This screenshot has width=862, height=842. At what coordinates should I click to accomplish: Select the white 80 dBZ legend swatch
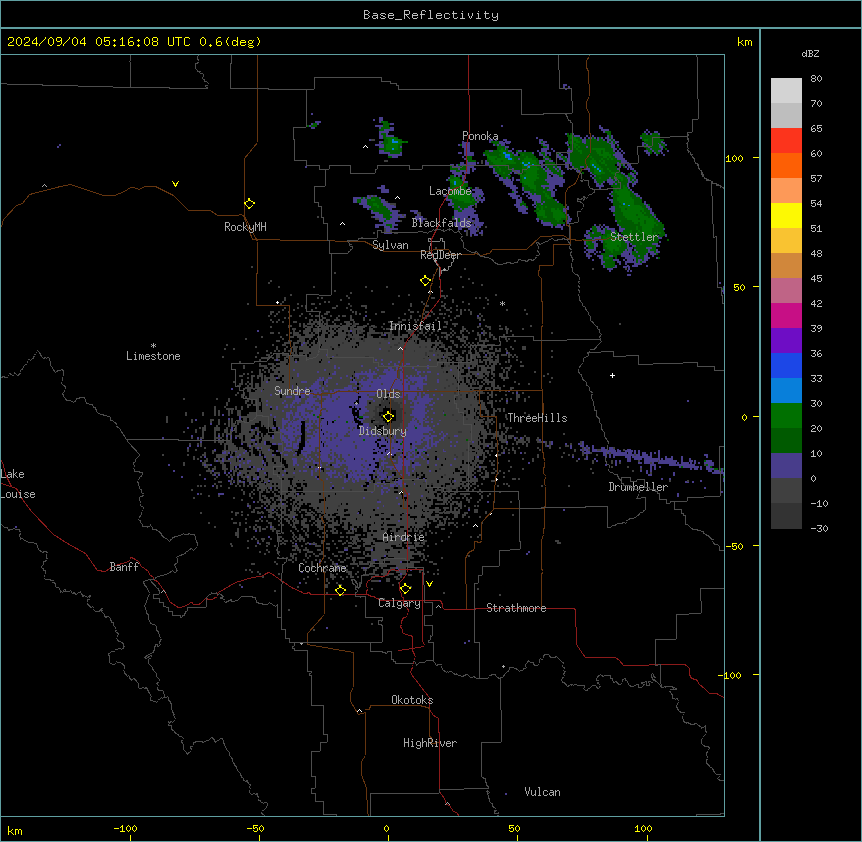pyautogui.click(x=786, y=90)
